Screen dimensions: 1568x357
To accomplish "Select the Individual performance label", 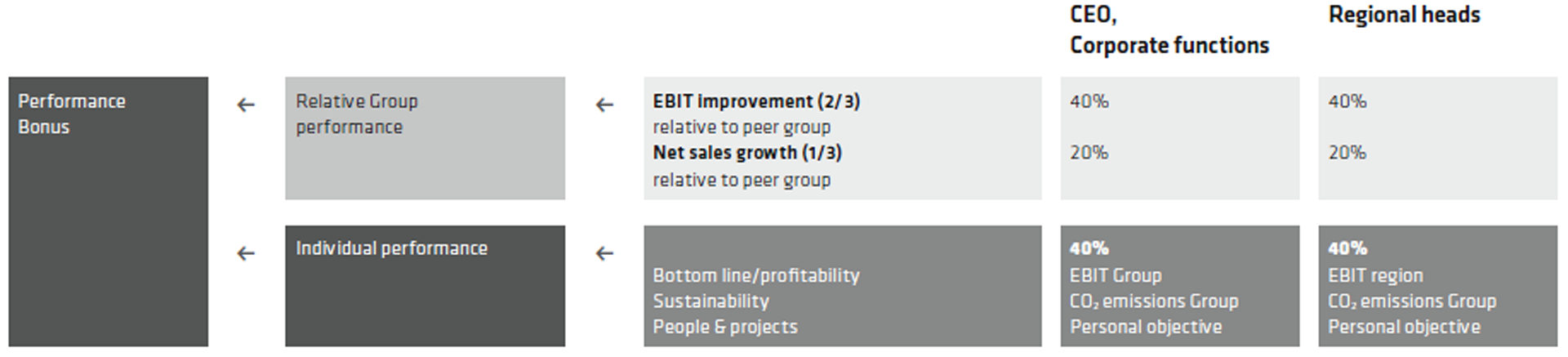I will [391, 248].
